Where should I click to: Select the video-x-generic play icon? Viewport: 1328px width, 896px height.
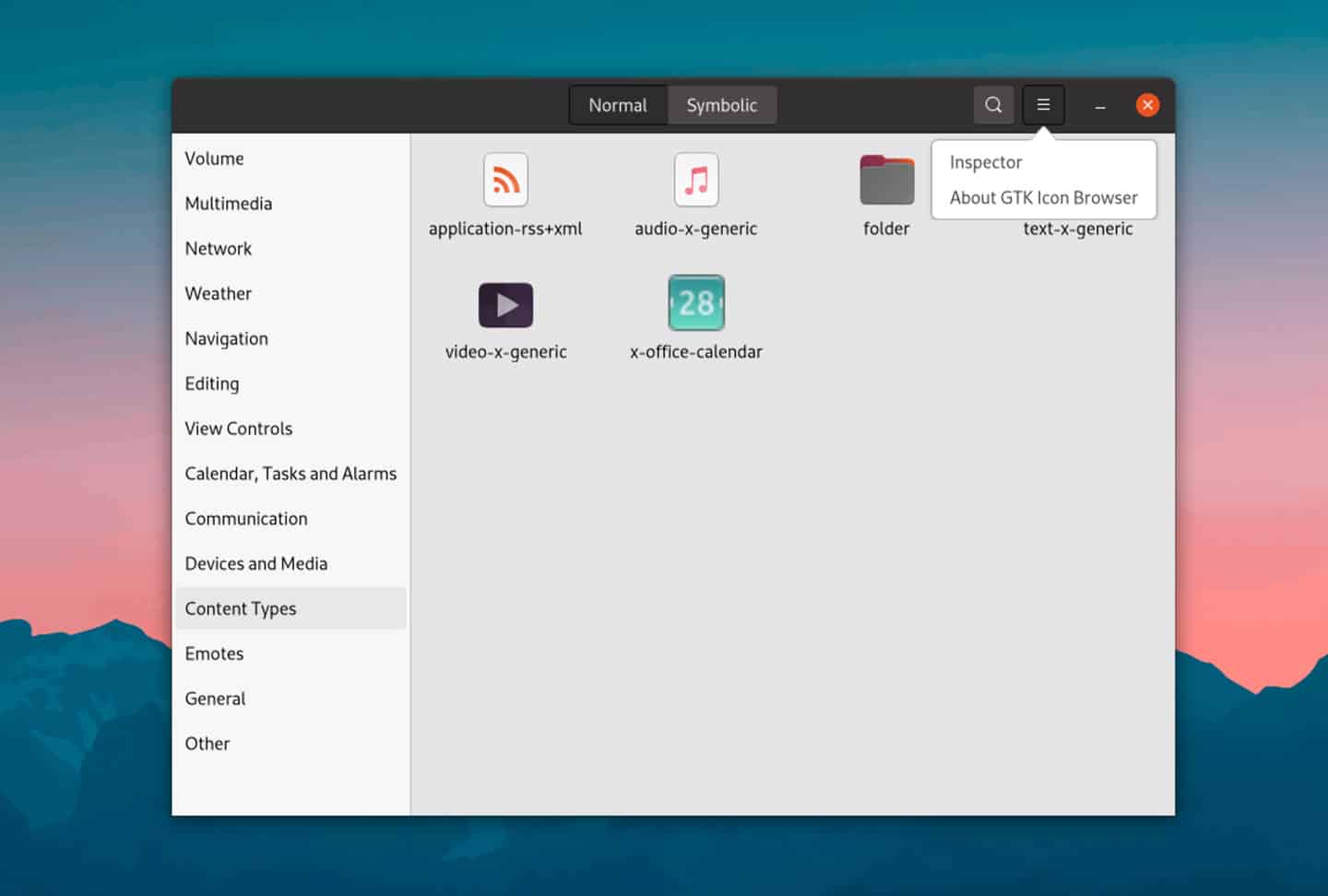(505, 305)
